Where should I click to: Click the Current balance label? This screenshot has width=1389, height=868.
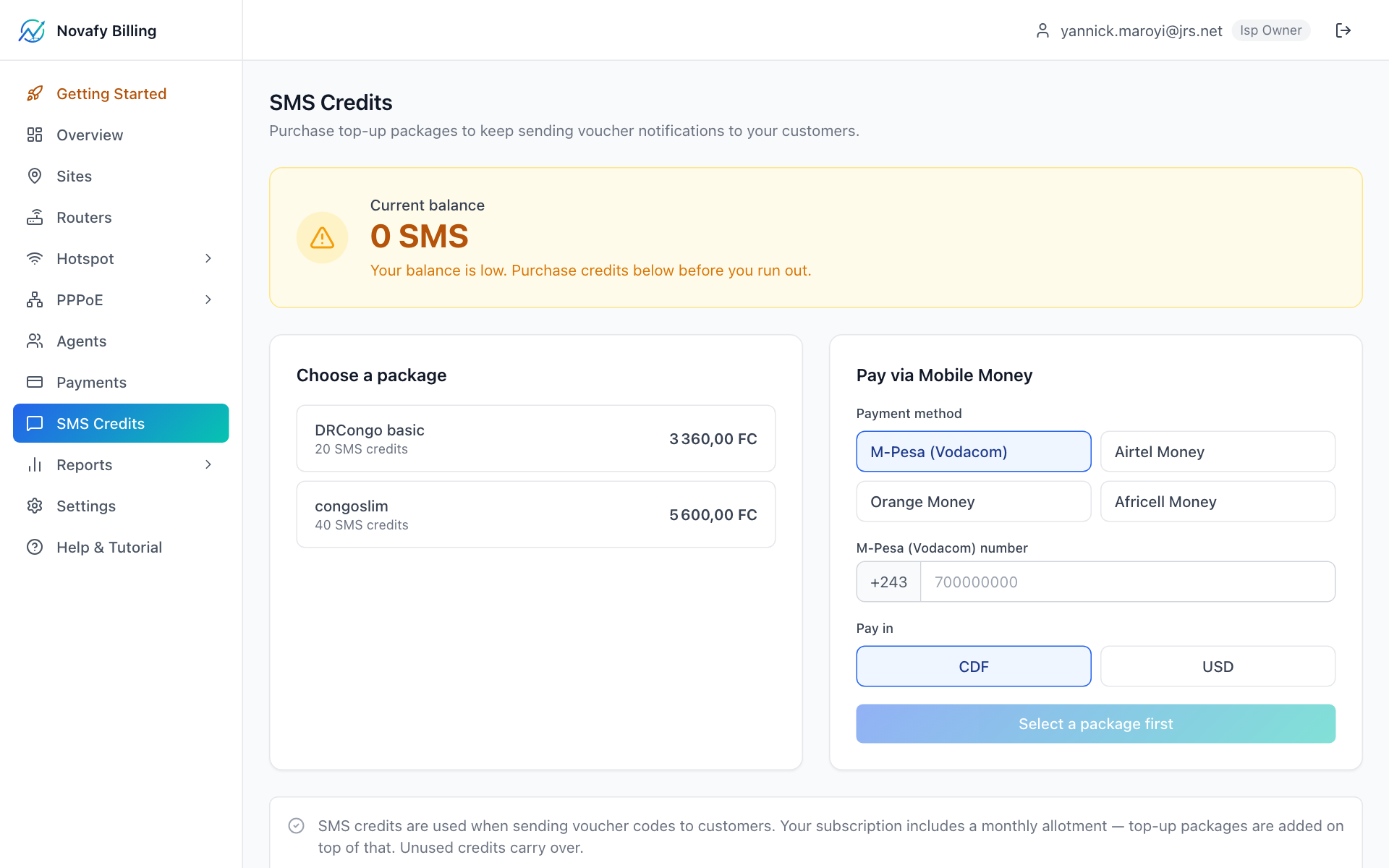pyautogui.click(x=428, y=205)
